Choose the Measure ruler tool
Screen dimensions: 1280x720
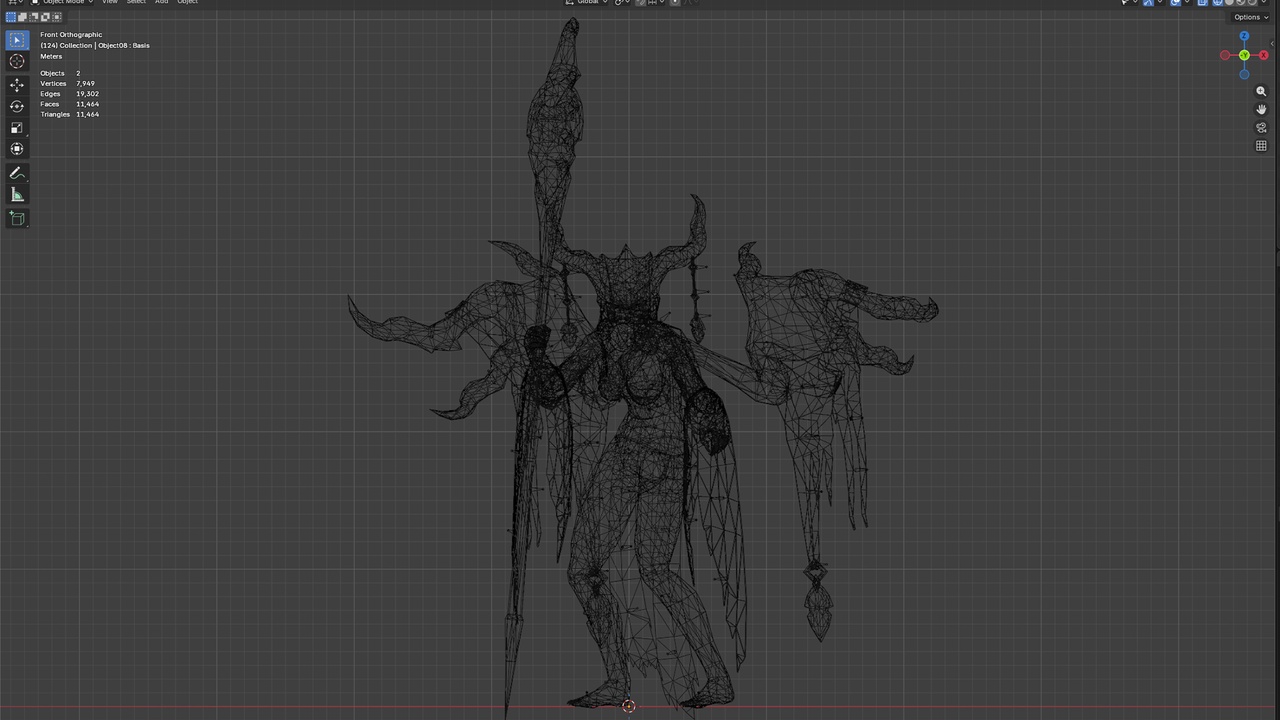(17, 195)
